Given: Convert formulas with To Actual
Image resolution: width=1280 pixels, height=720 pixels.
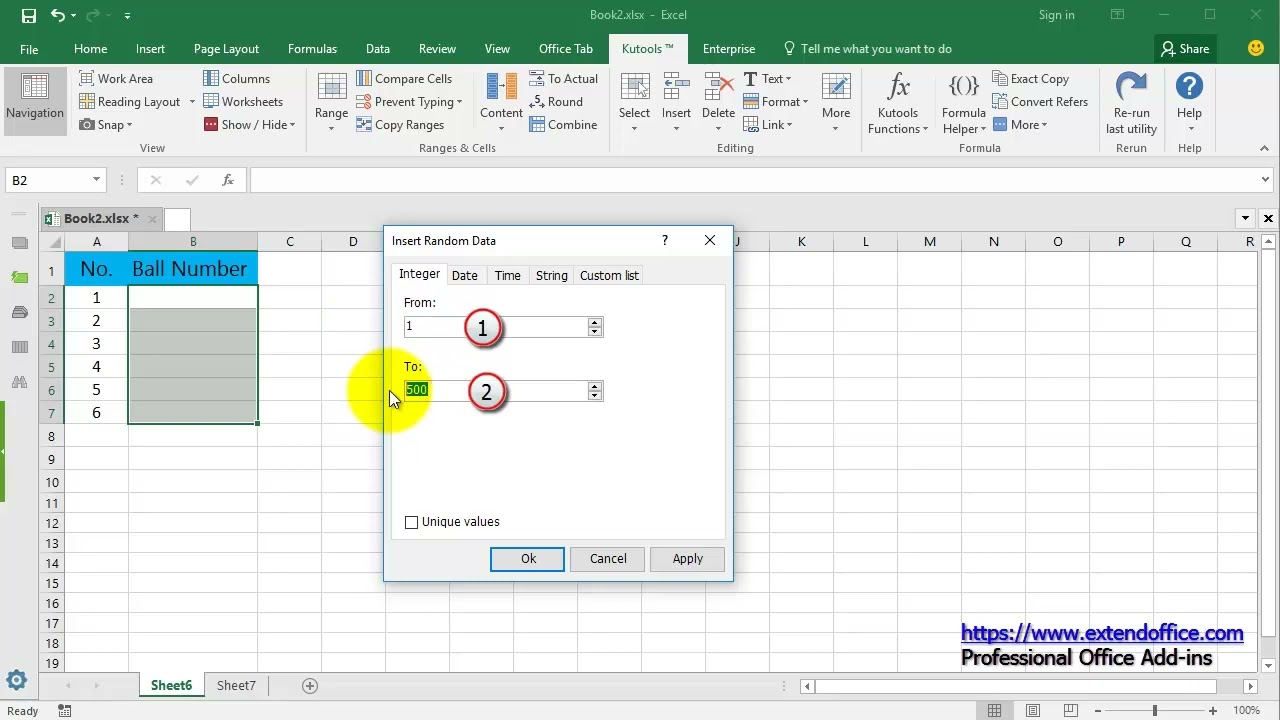Looking at the screenshot, I should tap(563, 79).
